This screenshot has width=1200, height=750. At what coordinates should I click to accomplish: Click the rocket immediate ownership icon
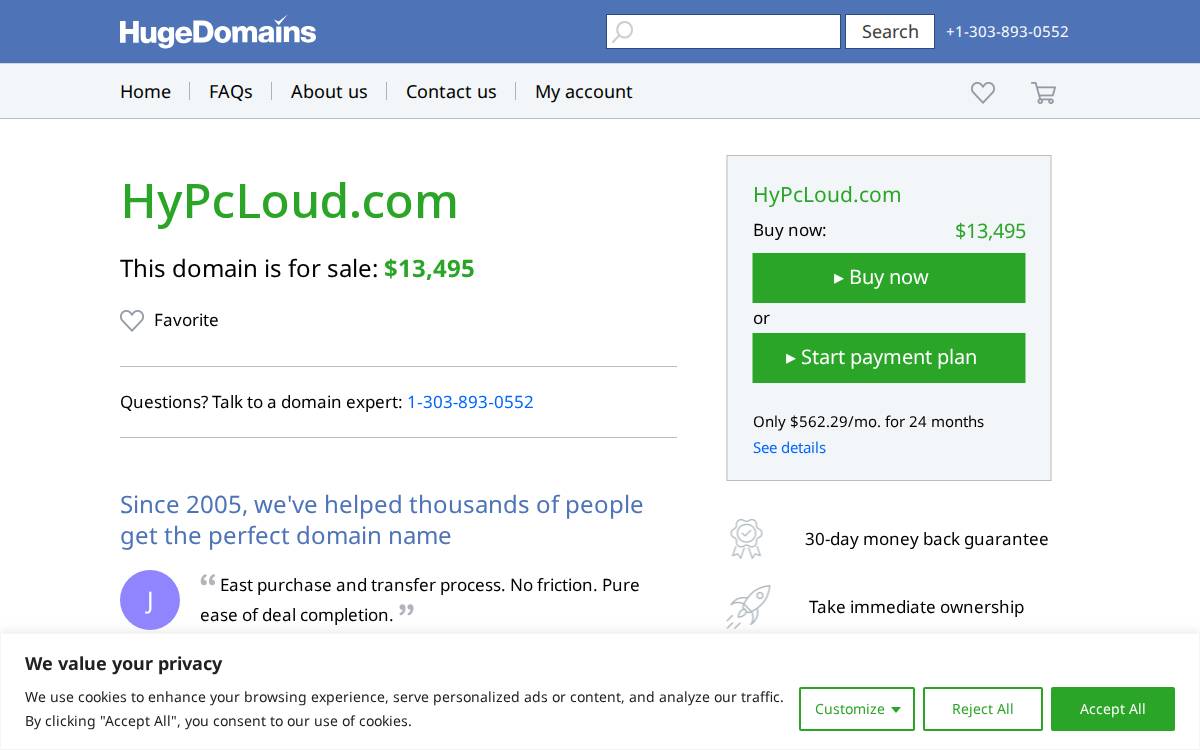(748, 607)
